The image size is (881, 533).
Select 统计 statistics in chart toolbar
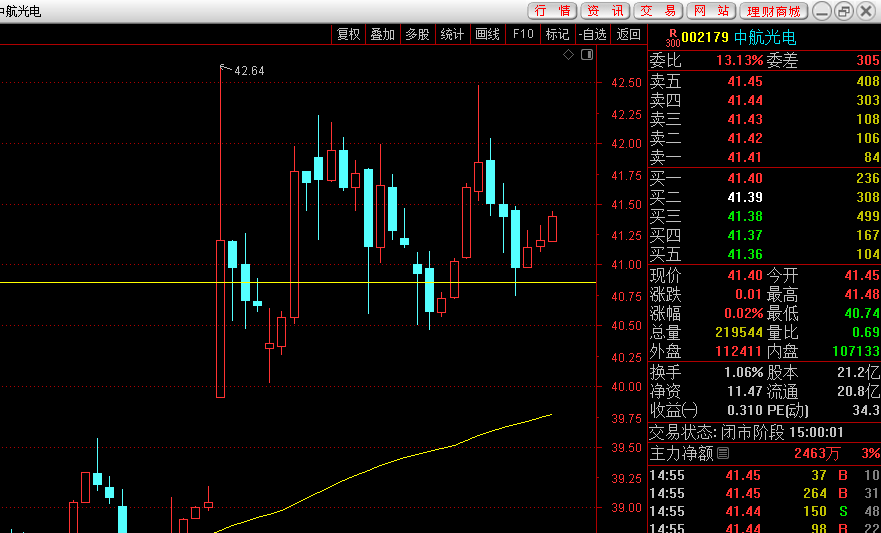coord(452,34)
